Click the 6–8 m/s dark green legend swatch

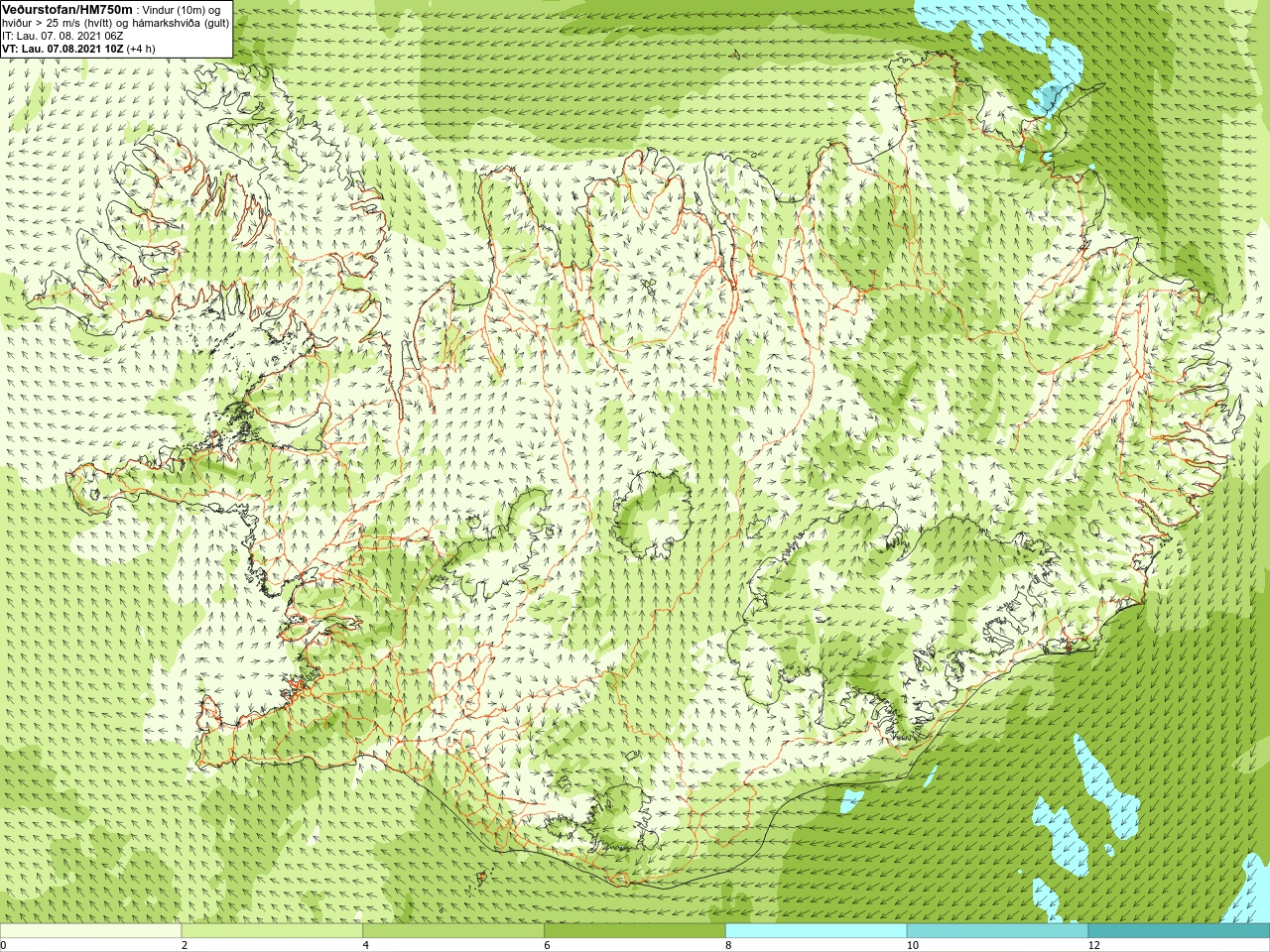click(635, 931)
